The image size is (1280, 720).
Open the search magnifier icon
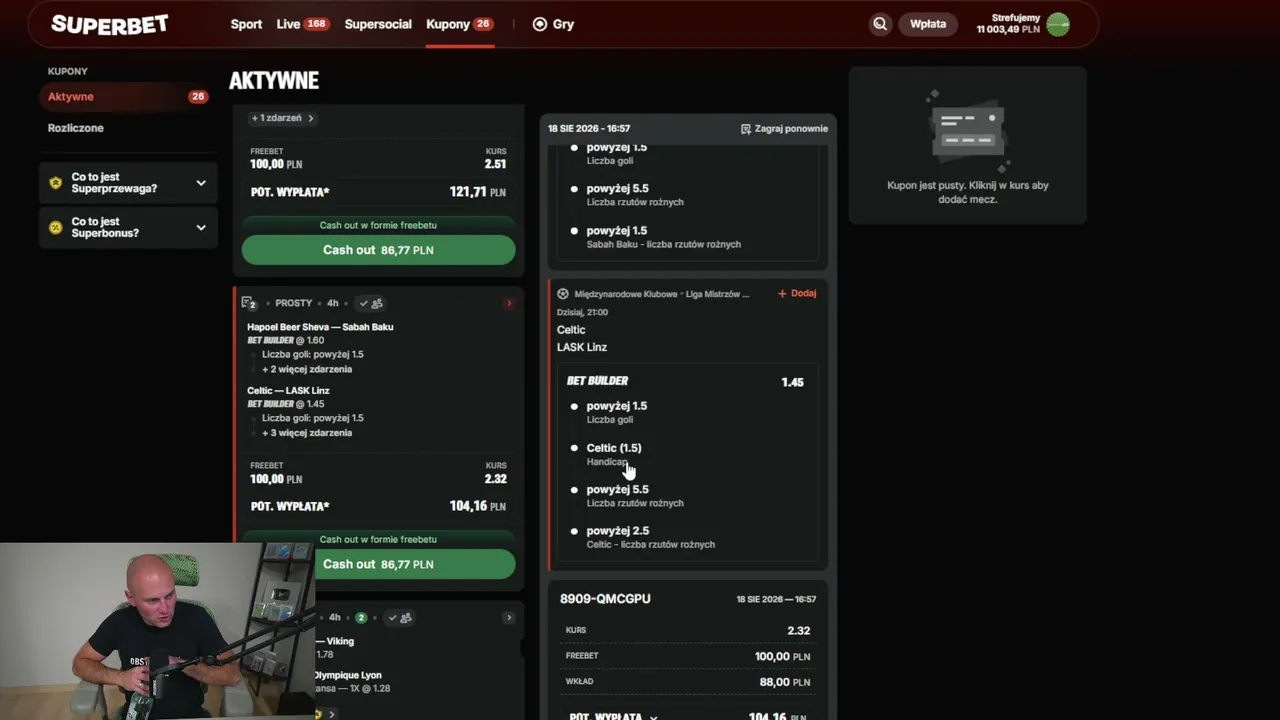(880, 24)
